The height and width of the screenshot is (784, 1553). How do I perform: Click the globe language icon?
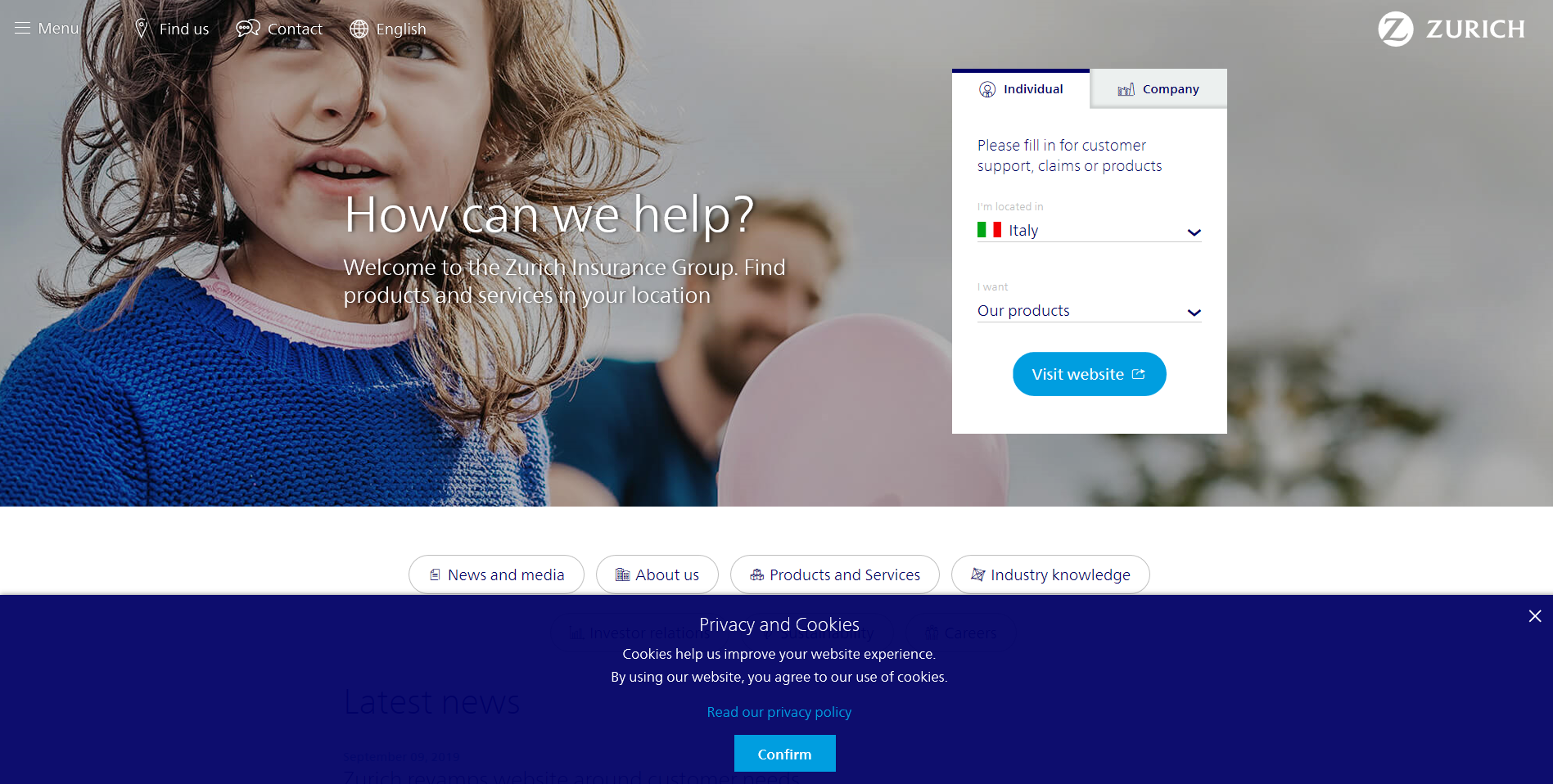(359, 29)
